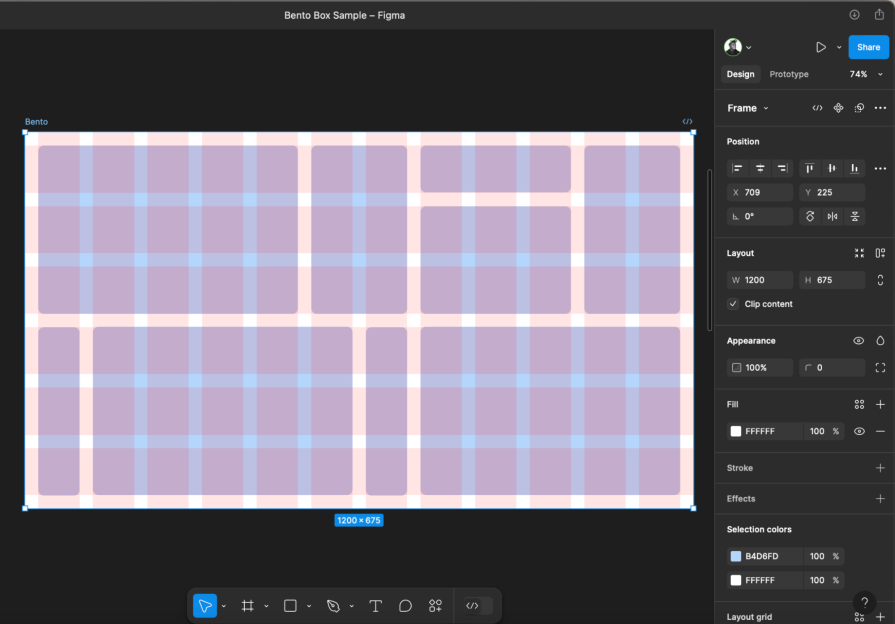Click the B4D6FD selection color swatch
The width and height of the screenshot is (895, 624).
(736, 556)
